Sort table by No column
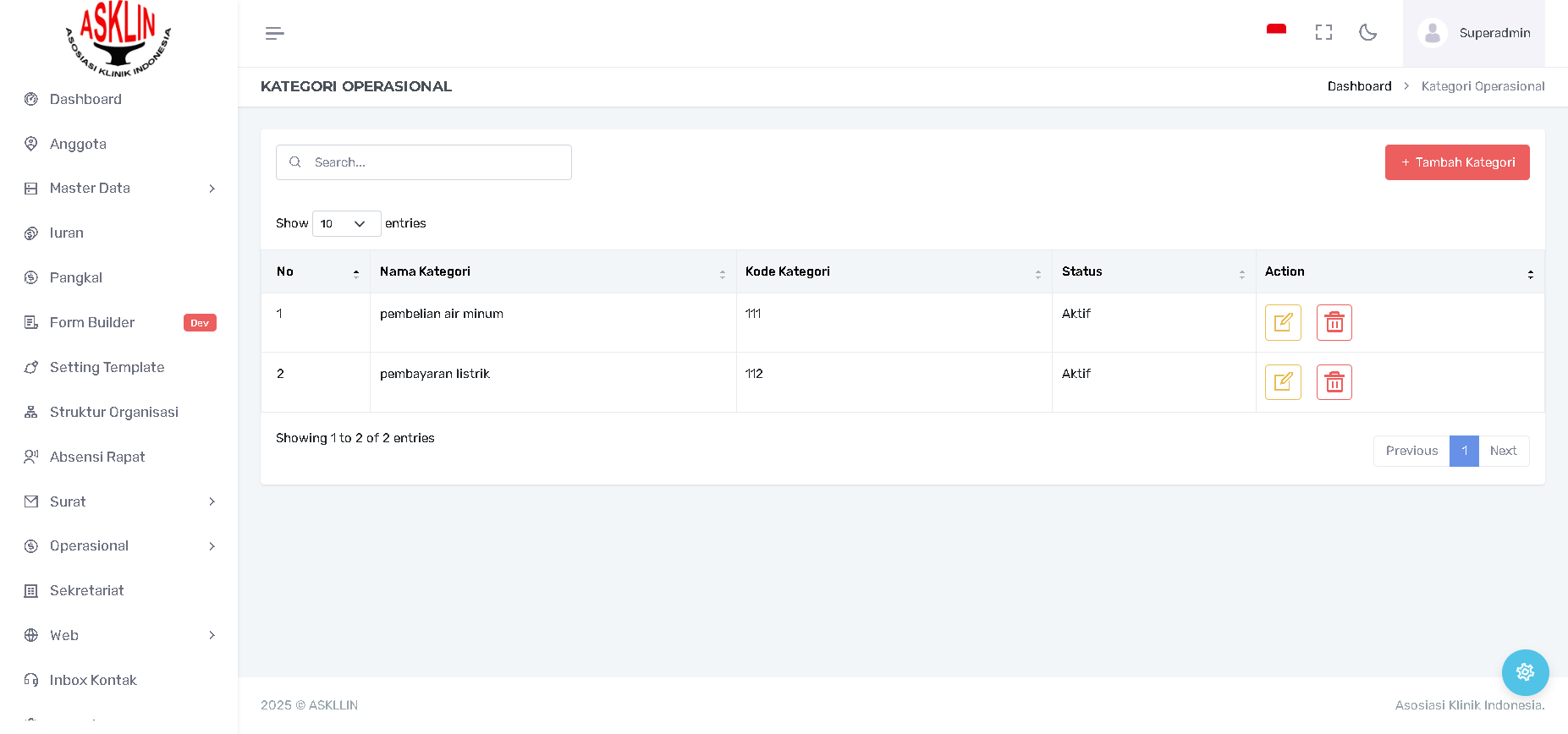The height and width of the screenshot is (734, 1568). (315, 271)
